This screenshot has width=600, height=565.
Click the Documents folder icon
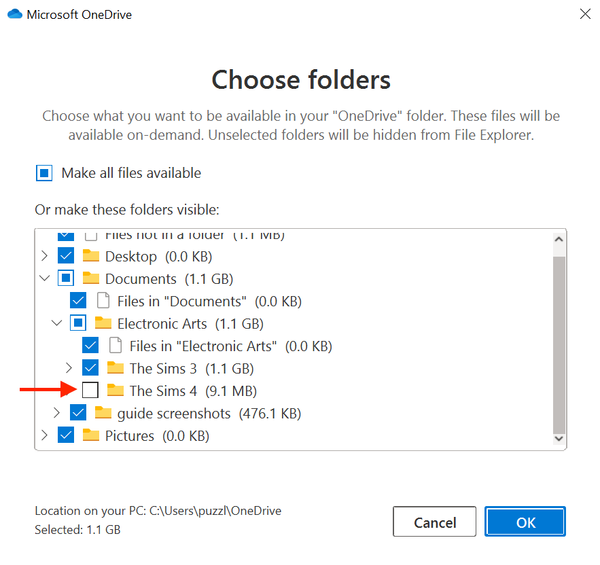point(91,279)
